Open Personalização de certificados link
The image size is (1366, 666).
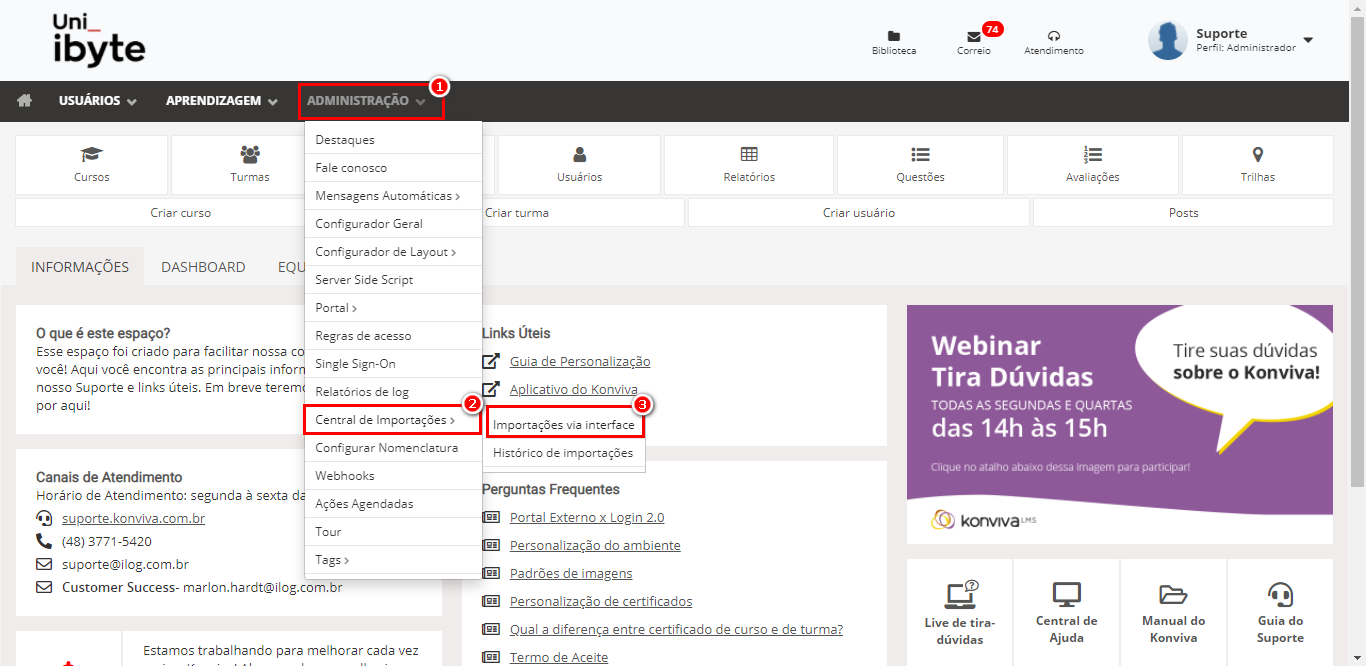[601, 602]
